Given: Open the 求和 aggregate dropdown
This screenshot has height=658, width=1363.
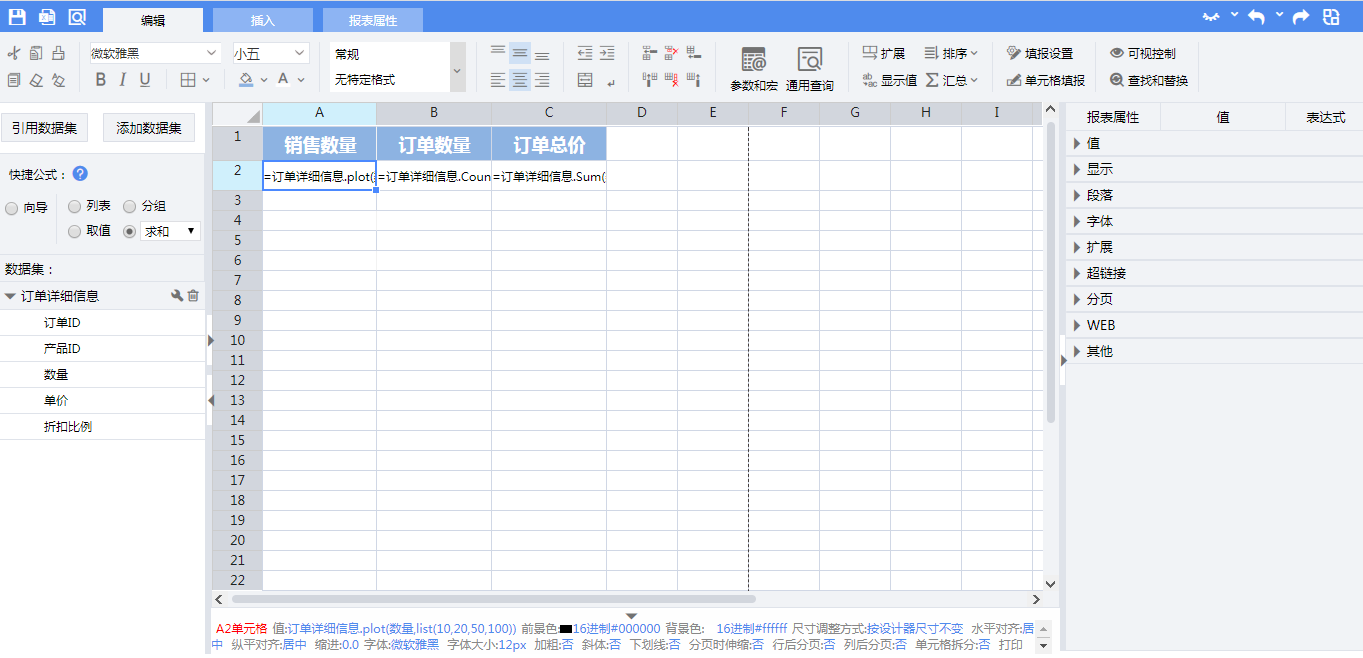Looking at the screenshot, I should [171, 231].
